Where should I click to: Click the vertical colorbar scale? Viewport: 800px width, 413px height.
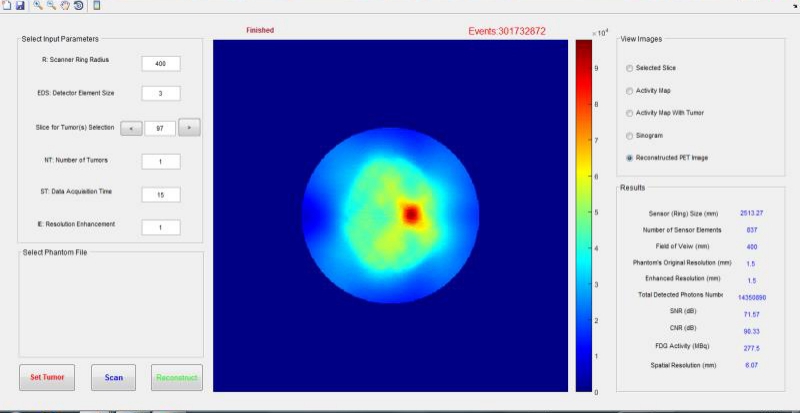(x=582, y=215)
